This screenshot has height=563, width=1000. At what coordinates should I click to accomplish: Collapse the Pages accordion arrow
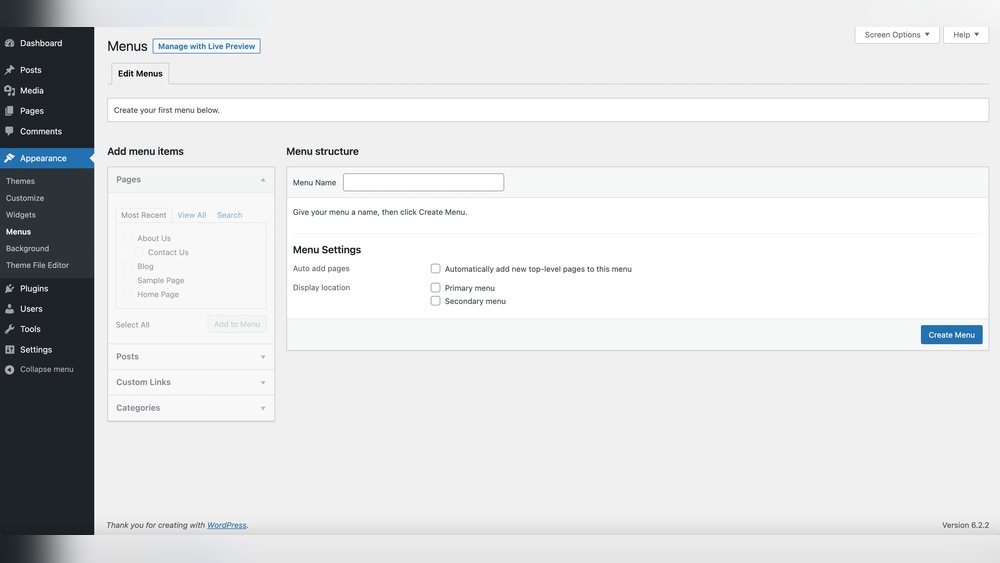(x=263, y=180)
